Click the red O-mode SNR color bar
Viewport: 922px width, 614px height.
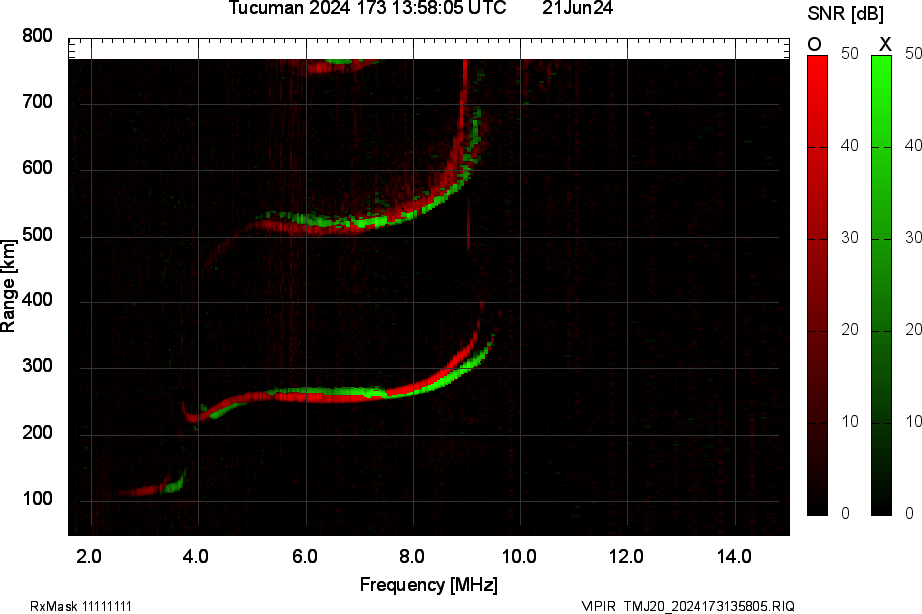817,286
